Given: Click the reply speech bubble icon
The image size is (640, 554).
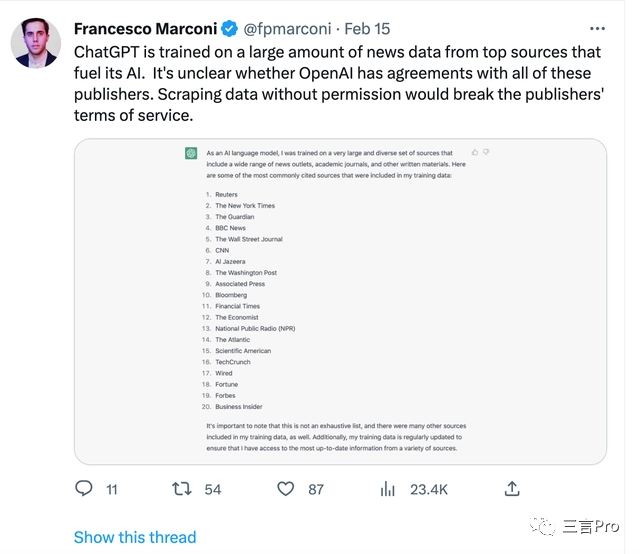Looking at the screenshot, I should pyautogui.click(x=84, y=489).
